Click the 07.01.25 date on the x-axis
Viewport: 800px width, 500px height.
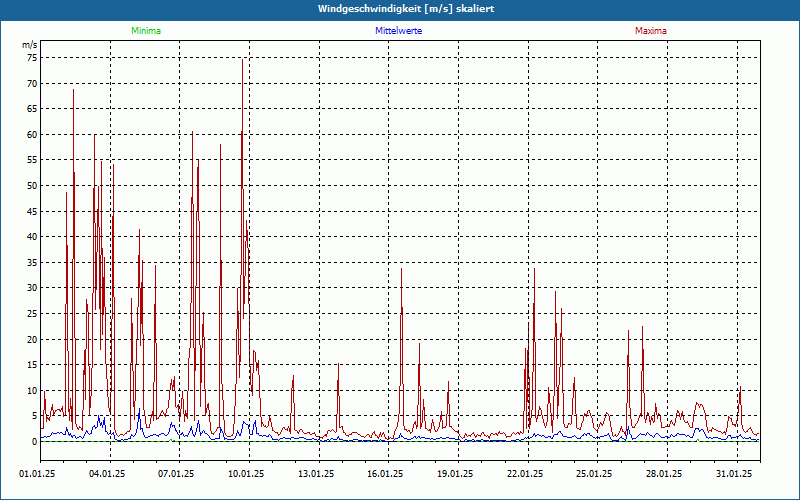pos(176,474)
